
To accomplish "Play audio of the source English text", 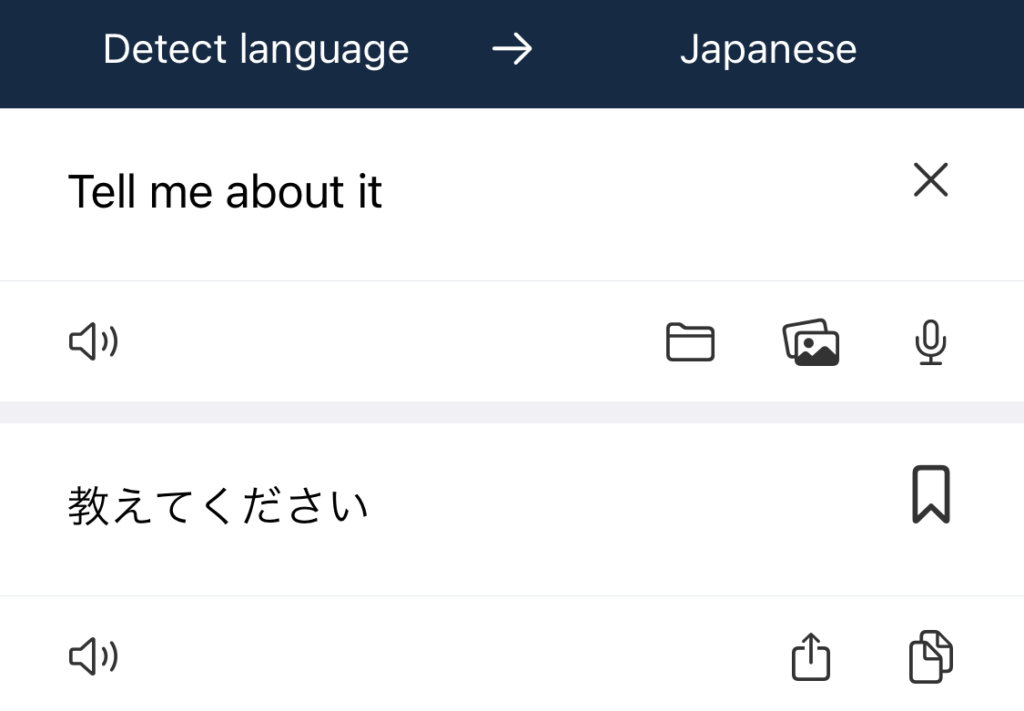I will (x=93, y=343).
